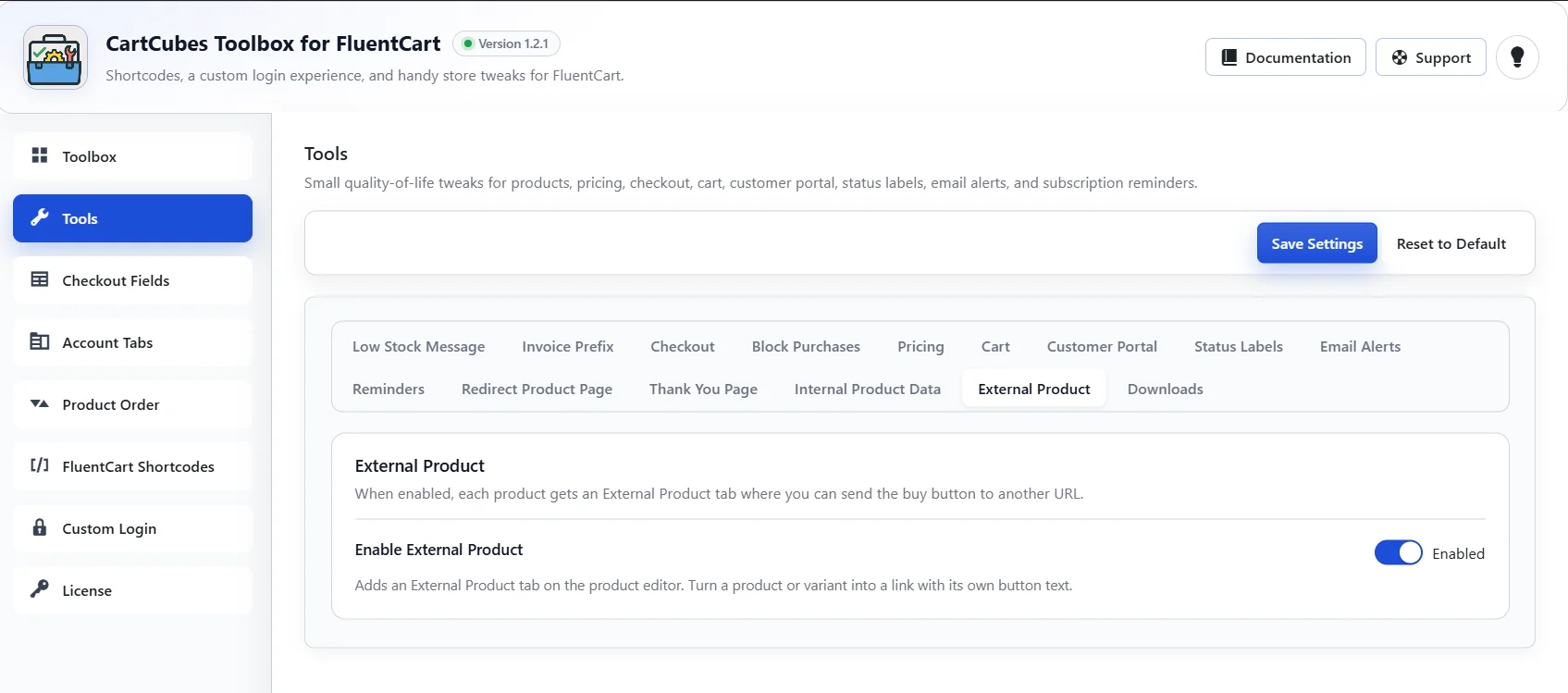Click the FluentCart Shortcodes bracket icon
The height and width of the screenshot is (693, 1568).
click(x=40, y=465)
